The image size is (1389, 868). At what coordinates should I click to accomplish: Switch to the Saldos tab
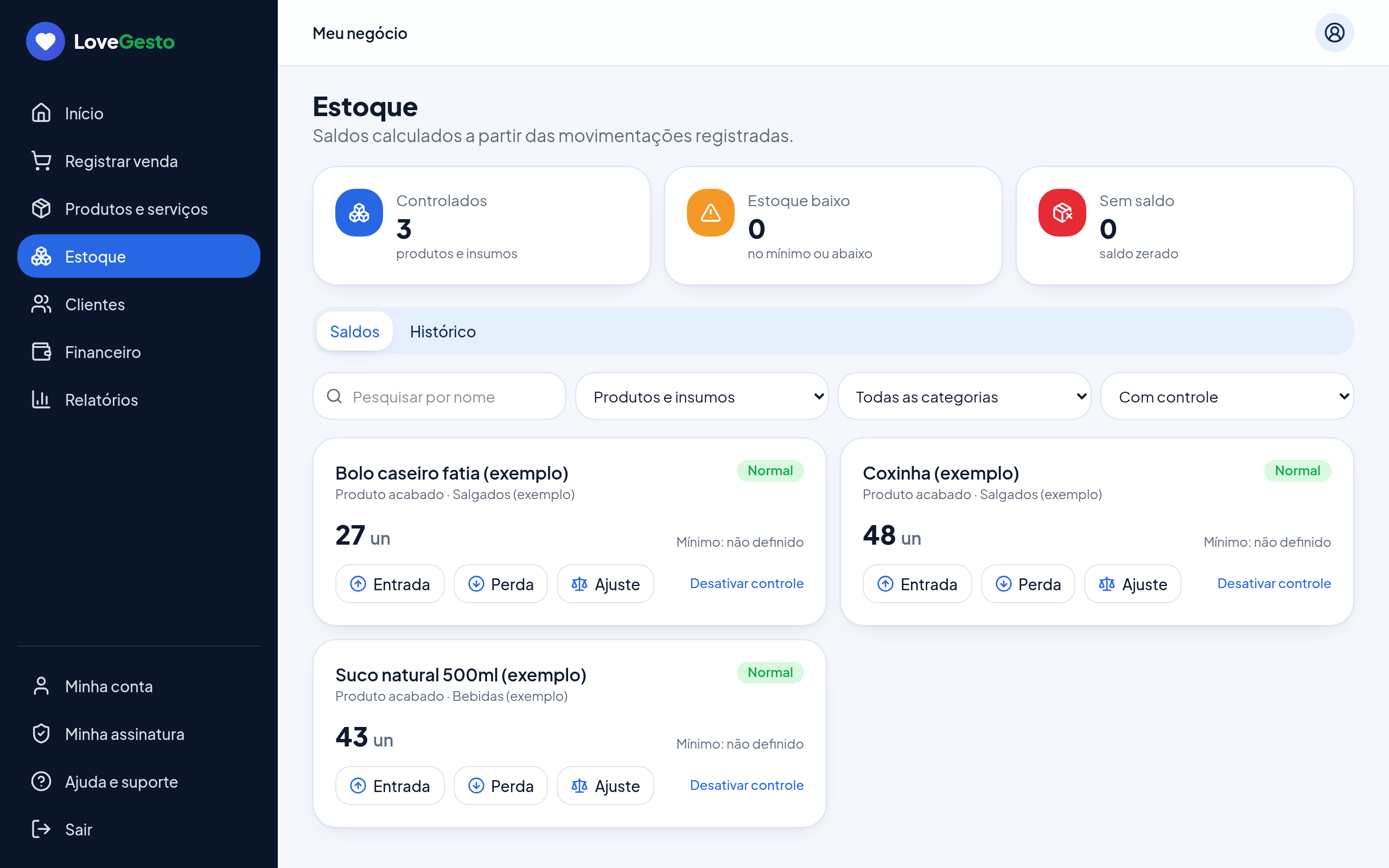point(355,331)
